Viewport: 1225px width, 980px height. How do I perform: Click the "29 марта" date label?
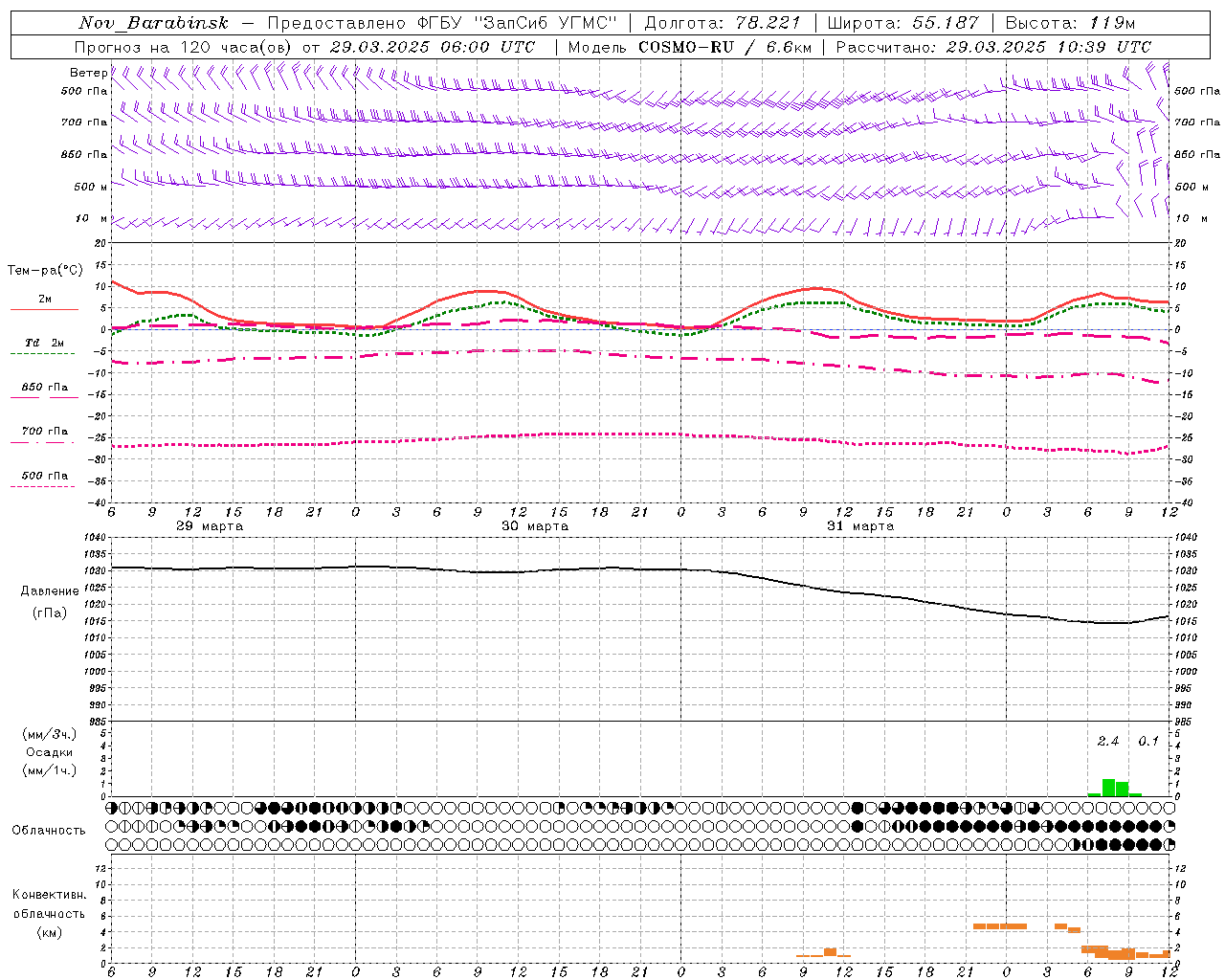pos(210,526)
